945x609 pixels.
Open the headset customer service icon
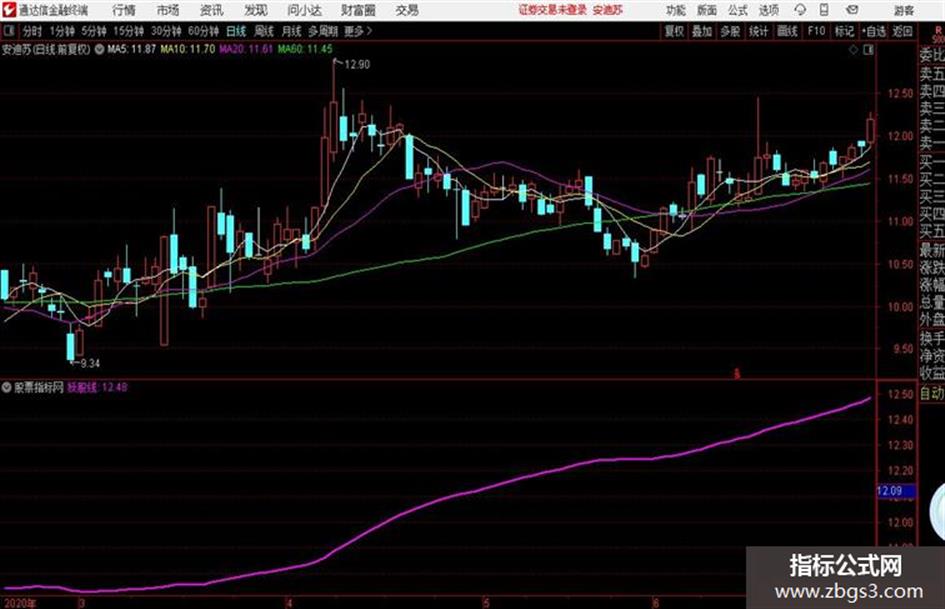pos(800,10)
